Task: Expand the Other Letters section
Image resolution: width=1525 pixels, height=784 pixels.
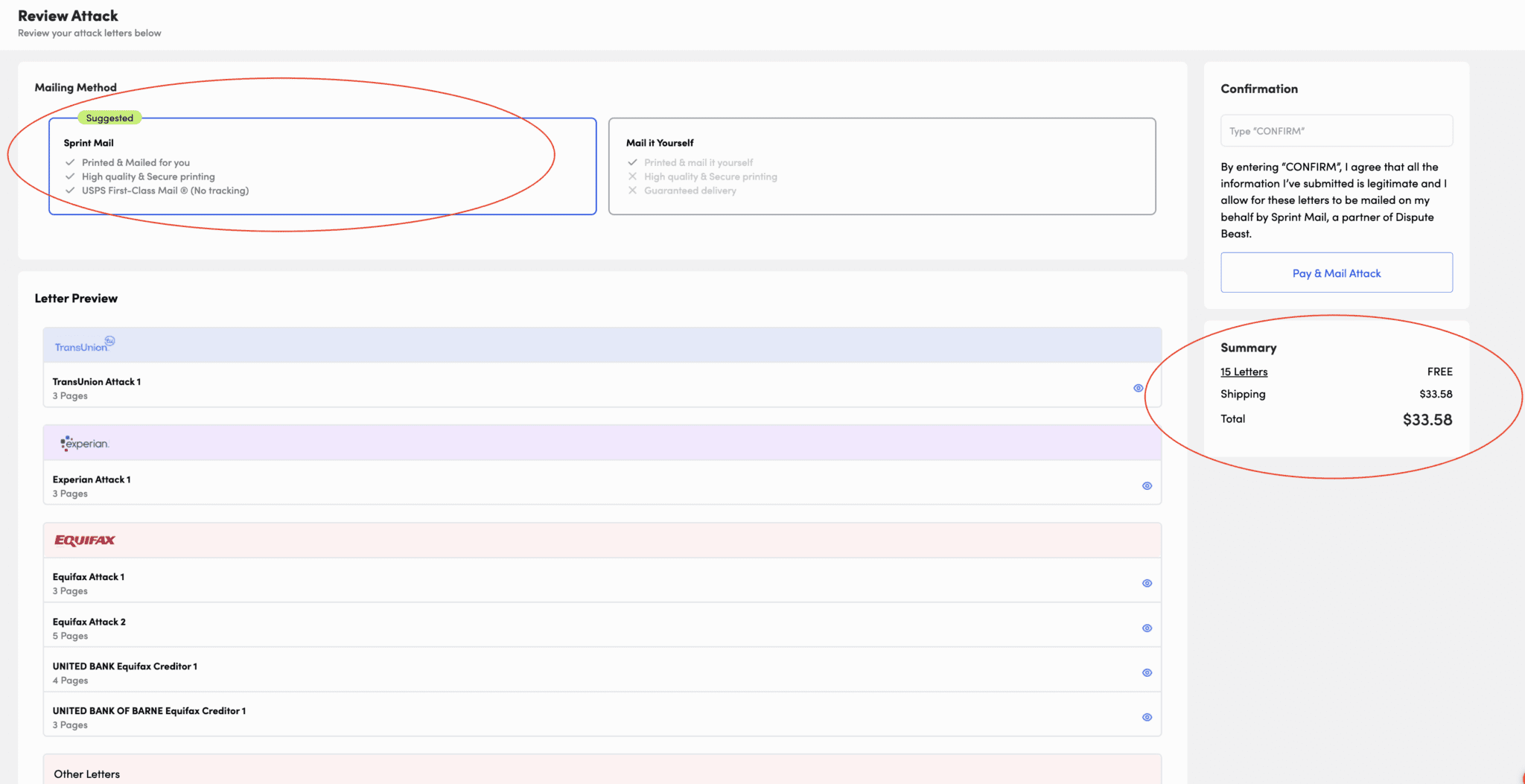Action: pos(86,774)
